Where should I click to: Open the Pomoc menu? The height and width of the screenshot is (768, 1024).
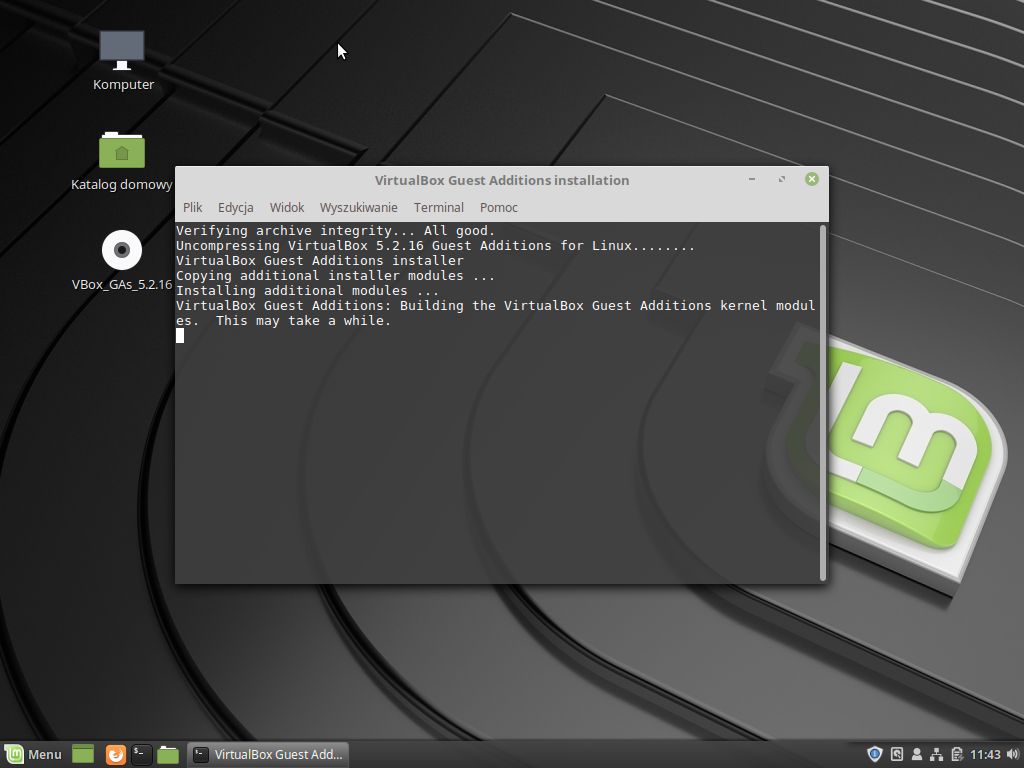[x=499, y=207]
